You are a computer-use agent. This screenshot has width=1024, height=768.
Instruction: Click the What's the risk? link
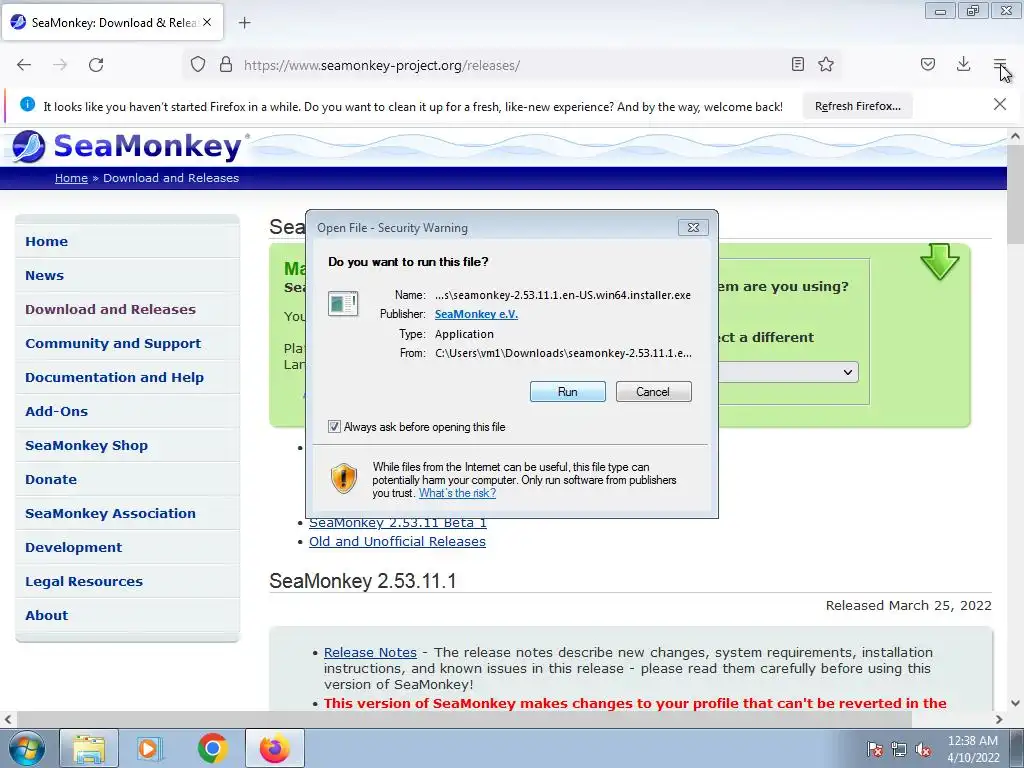(457, 493)
